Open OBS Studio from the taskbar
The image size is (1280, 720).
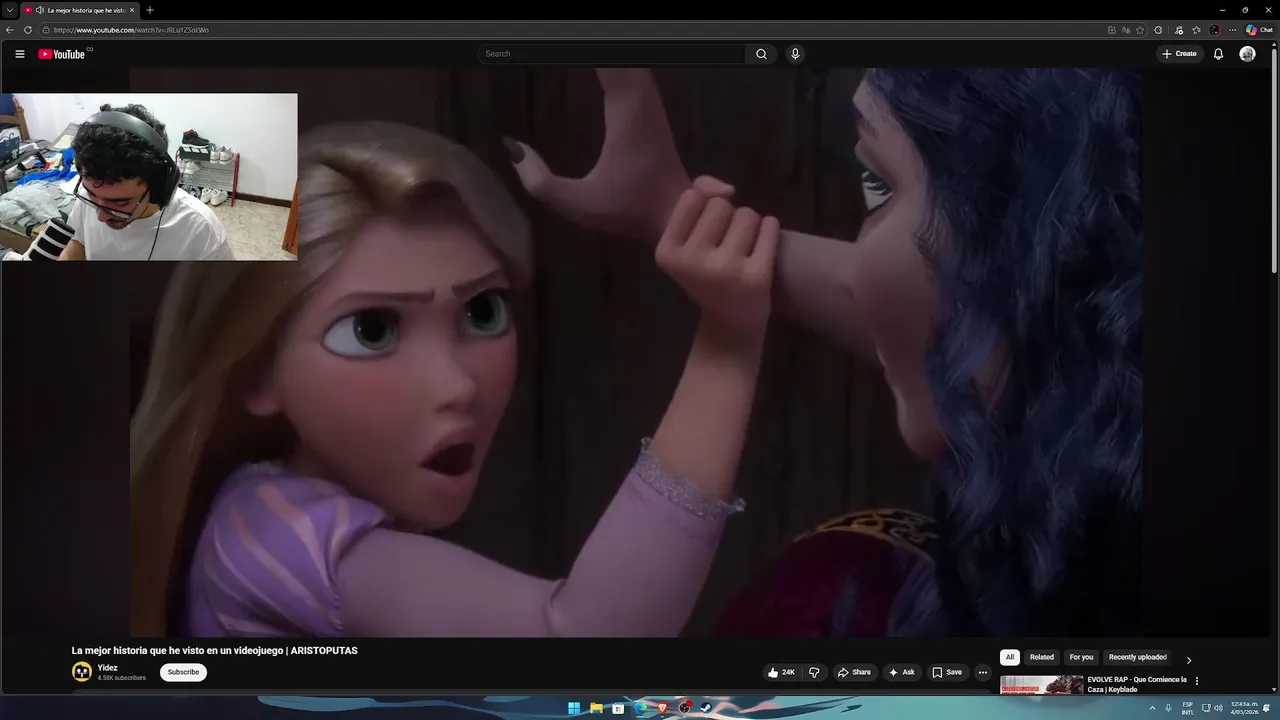point(684,708)
